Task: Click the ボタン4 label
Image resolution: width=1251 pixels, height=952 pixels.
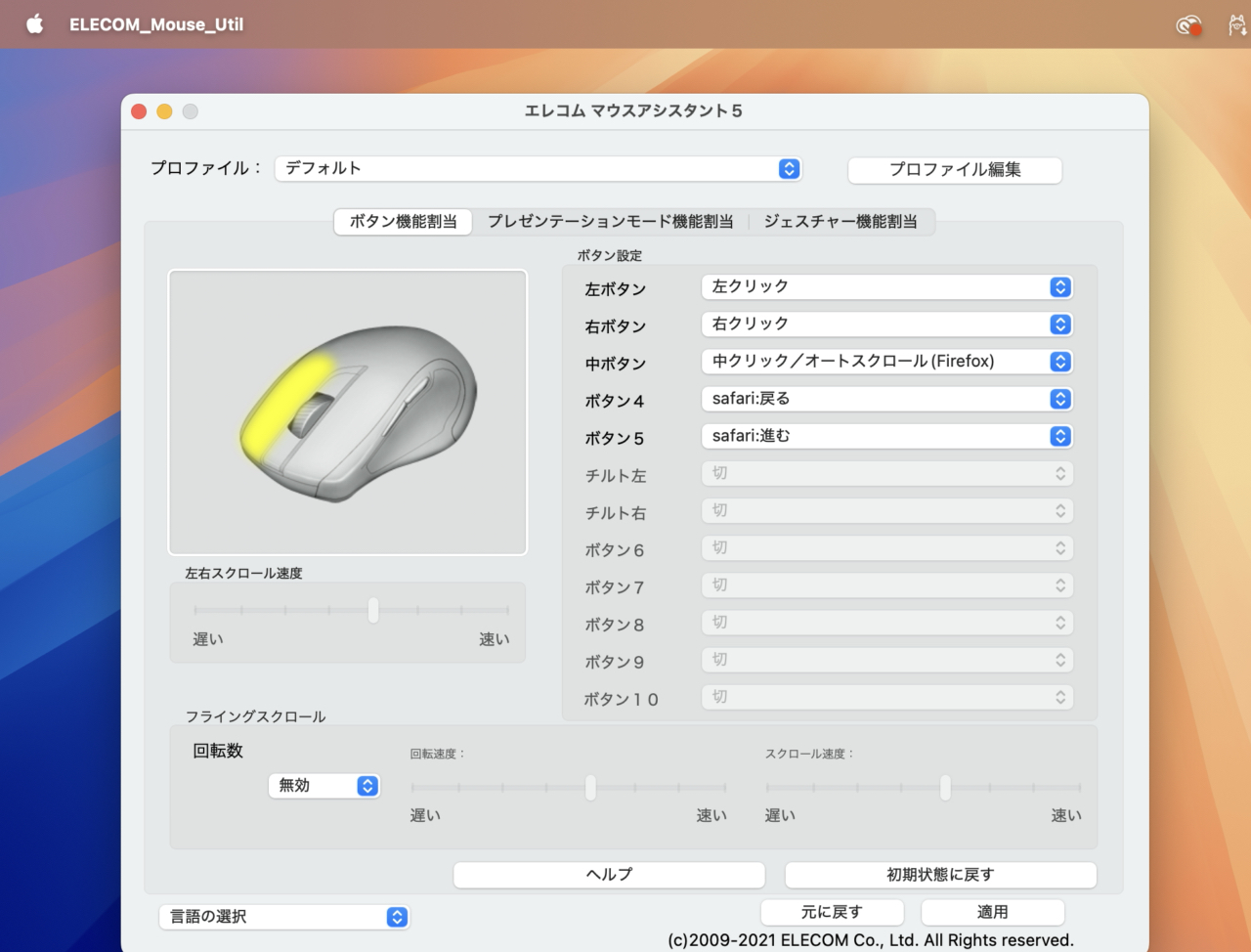Action: [615, 401]
